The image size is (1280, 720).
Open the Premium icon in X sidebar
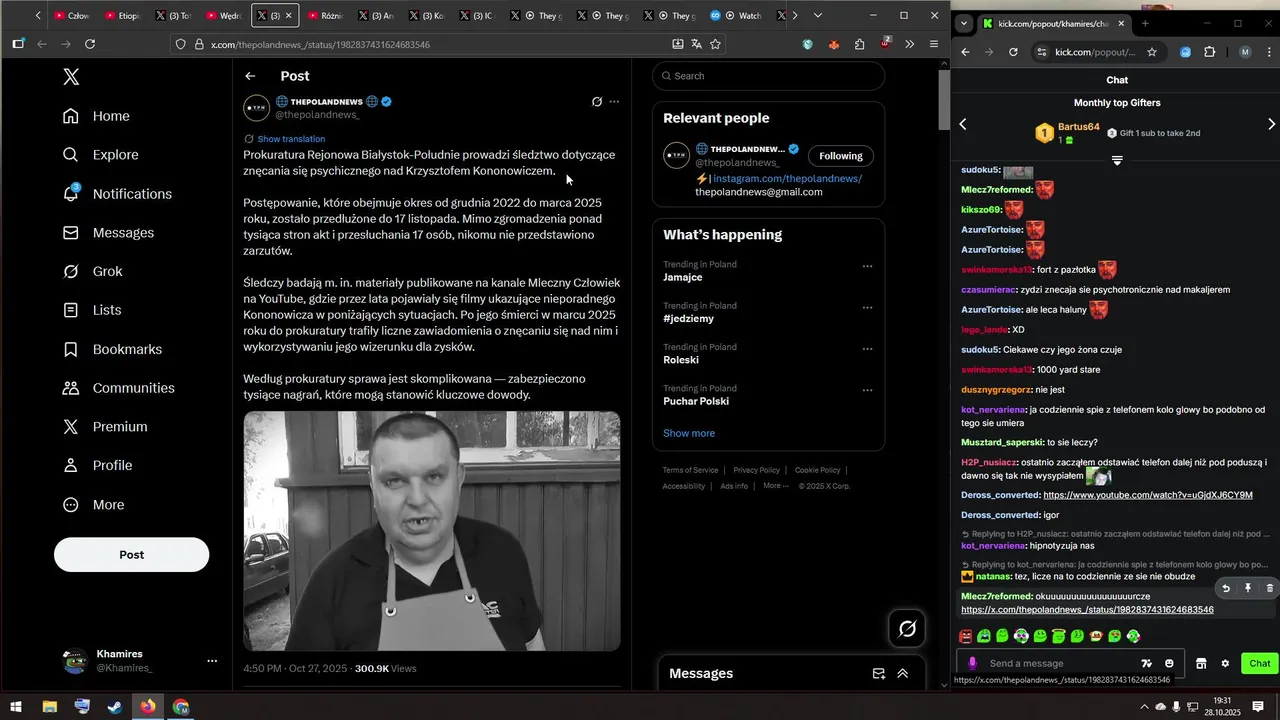[71, 426]
